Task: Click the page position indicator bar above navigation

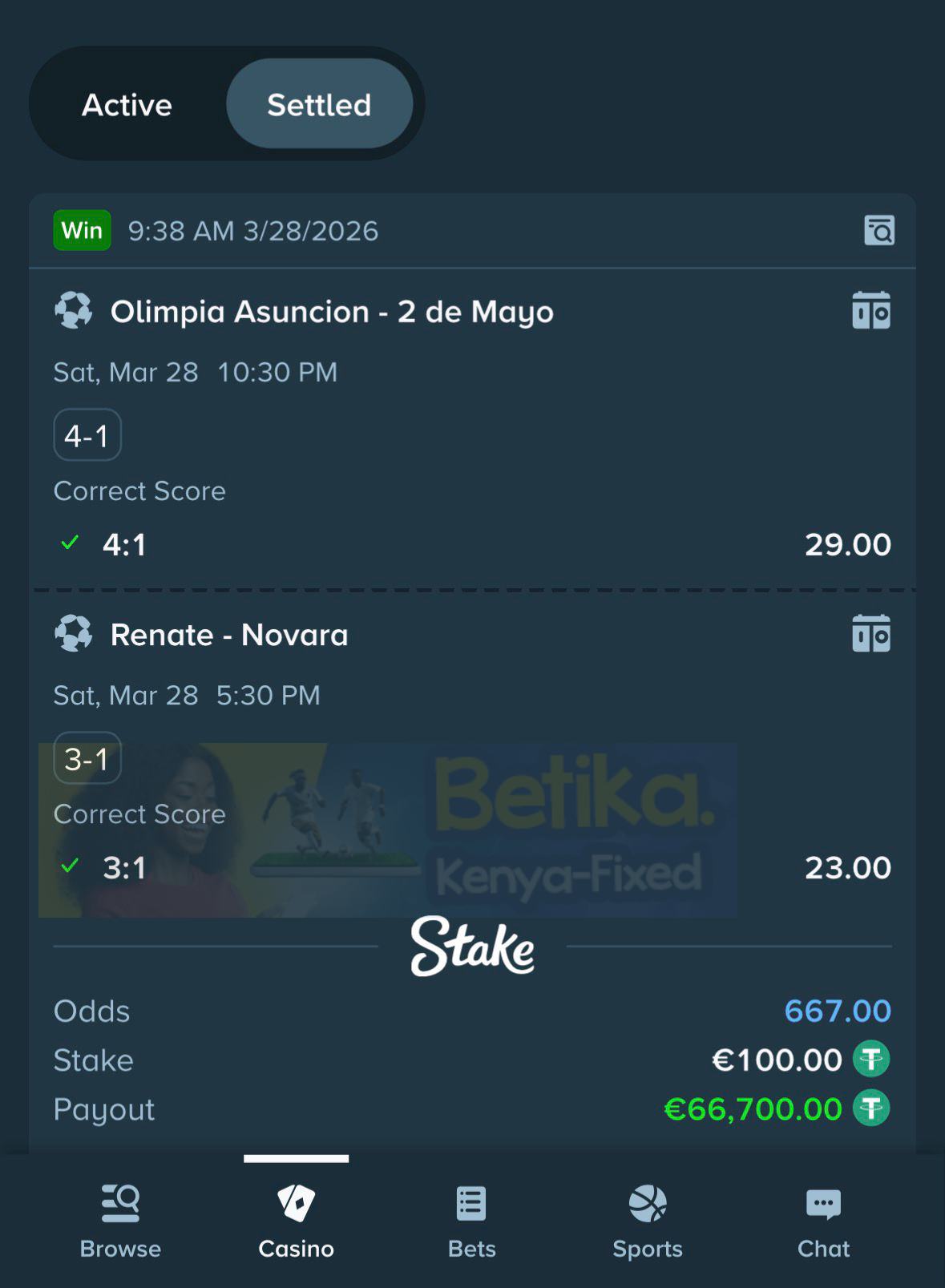Action: [296, 1159]
